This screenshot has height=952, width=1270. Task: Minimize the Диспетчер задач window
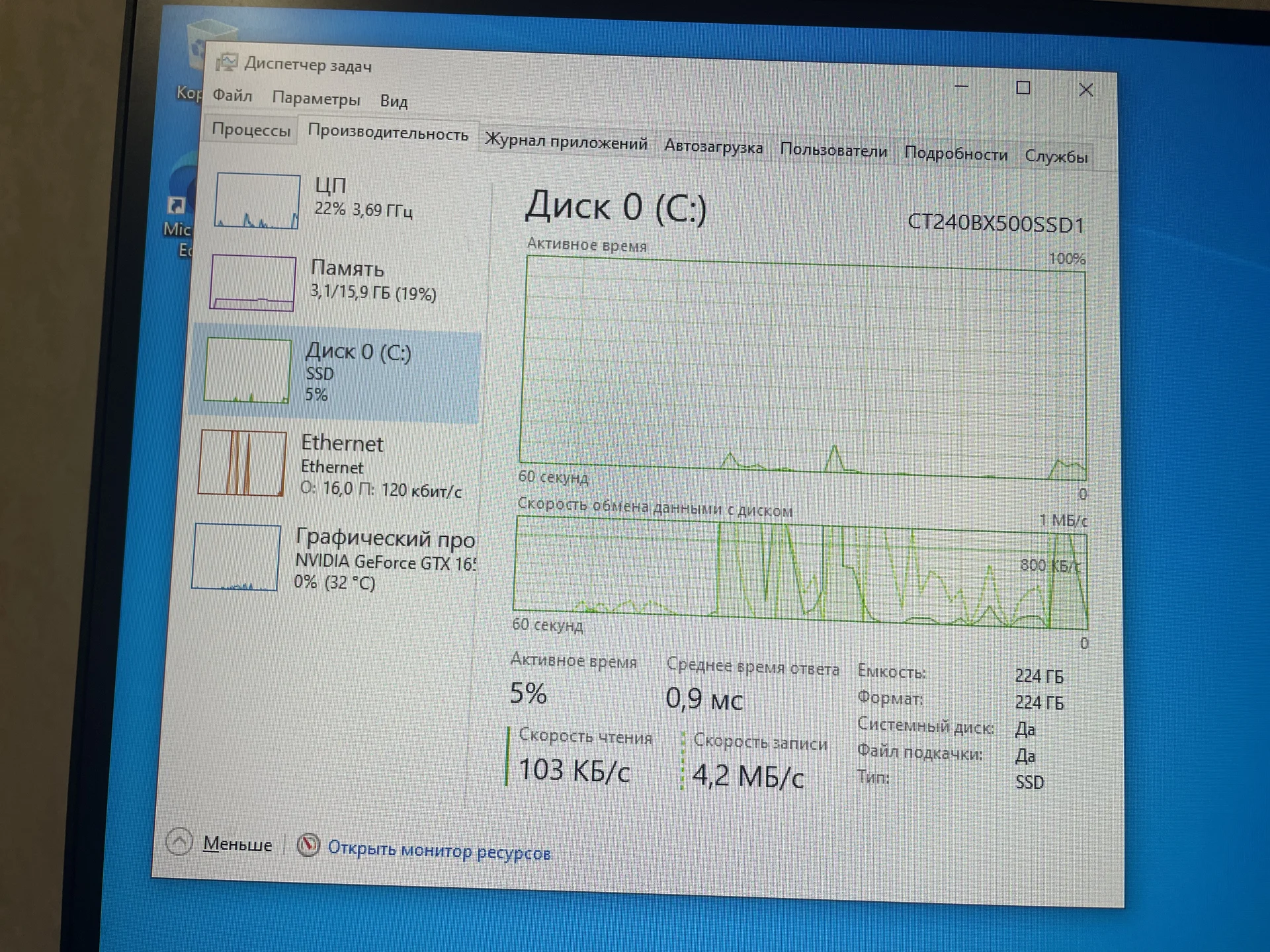click(x=962, y=86)
